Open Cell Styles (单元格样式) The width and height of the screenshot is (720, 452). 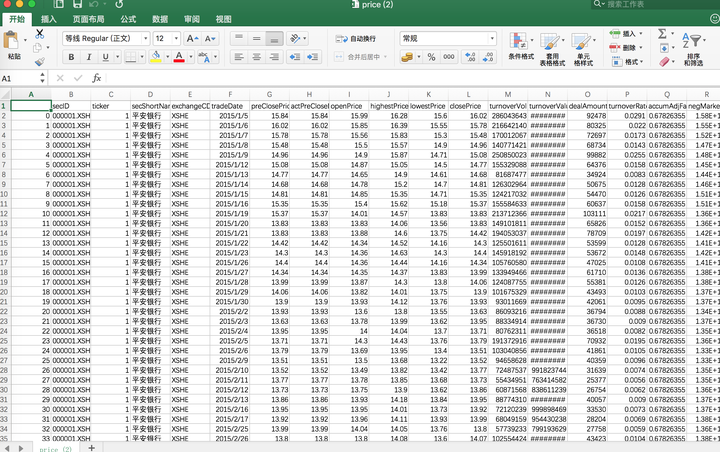coord(583,49)
